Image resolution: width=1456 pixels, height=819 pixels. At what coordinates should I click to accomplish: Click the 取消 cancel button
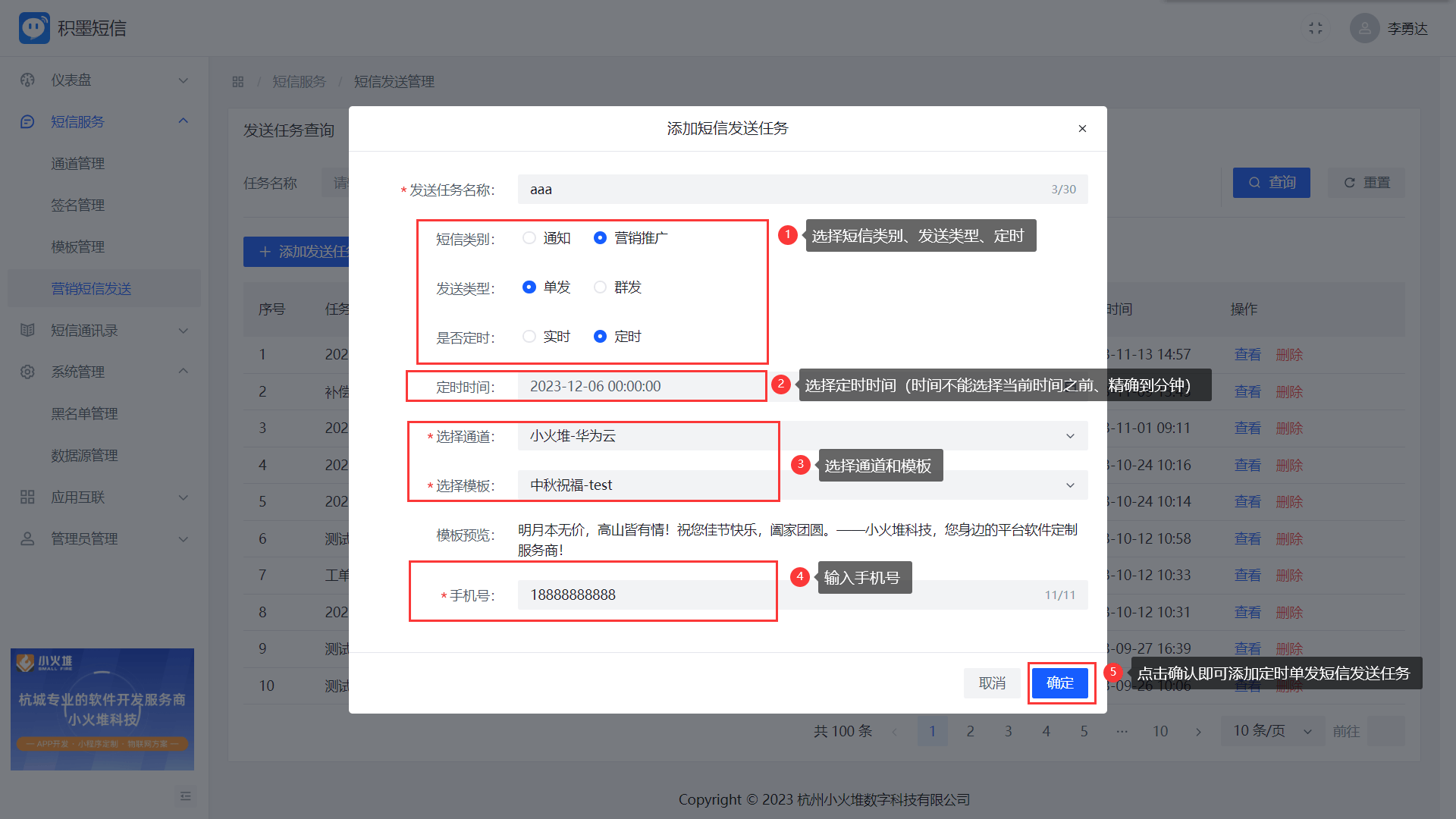click(992, 683)
